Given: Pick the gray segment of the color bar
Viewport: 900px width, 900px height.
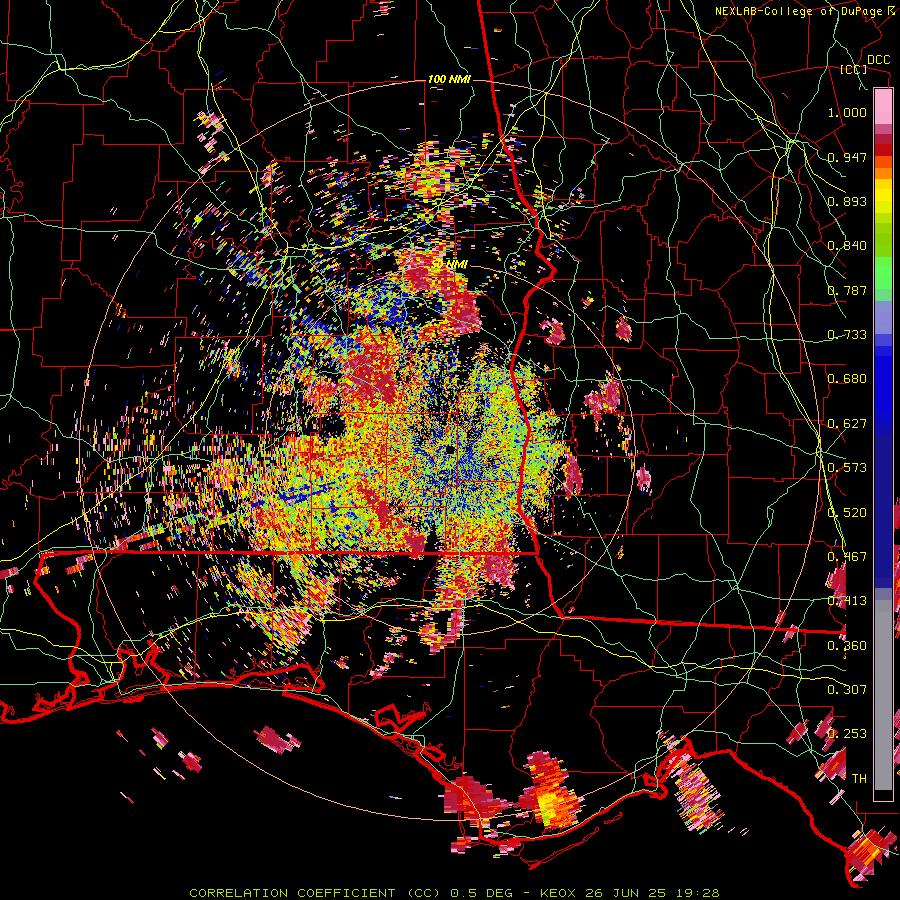Looking at the screenshot, I should pos(883,695).
